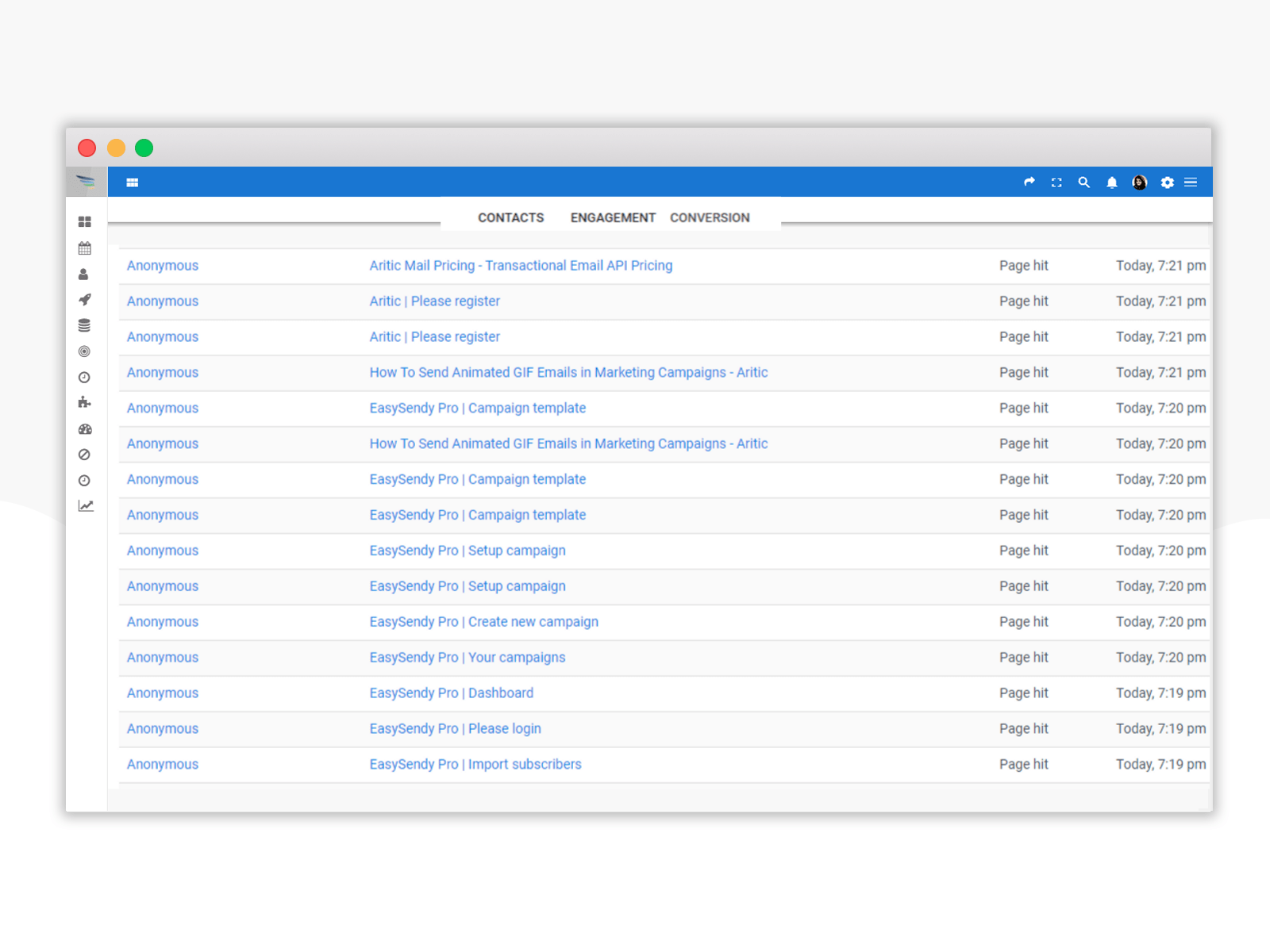Click Today, 7:21 pm in Aritic Mail Pricing row
1270x952 pixels.
(x=1160, y=266)
